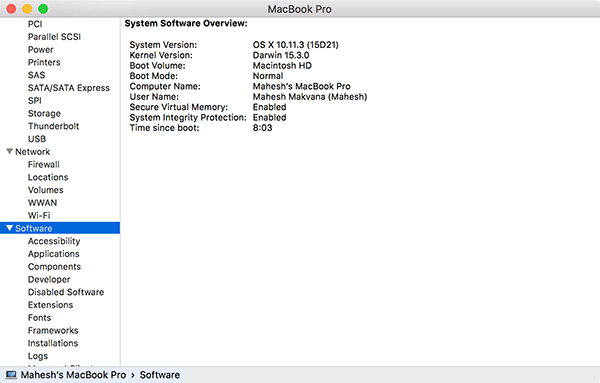
Task: Open Components under Software
Action: [x=54, y=267]
